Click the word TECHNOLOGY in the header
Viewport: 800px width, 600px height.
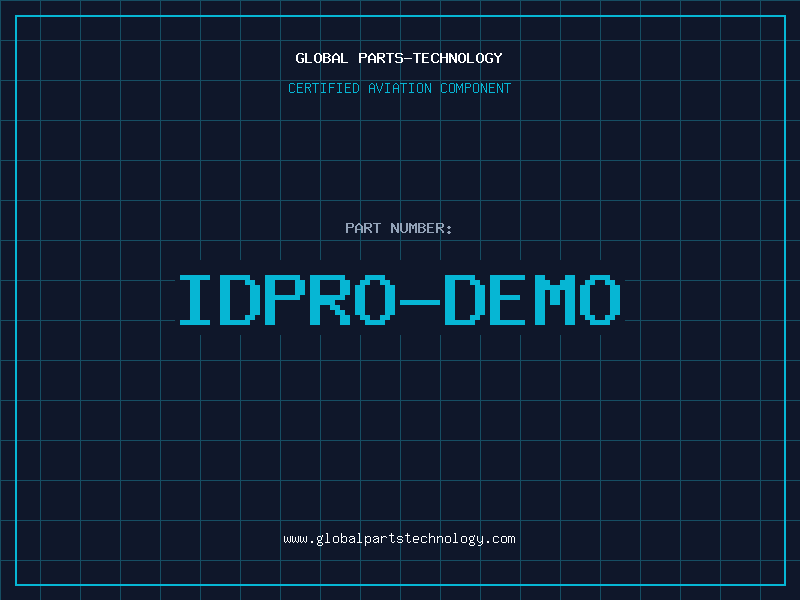coord(457,58)
